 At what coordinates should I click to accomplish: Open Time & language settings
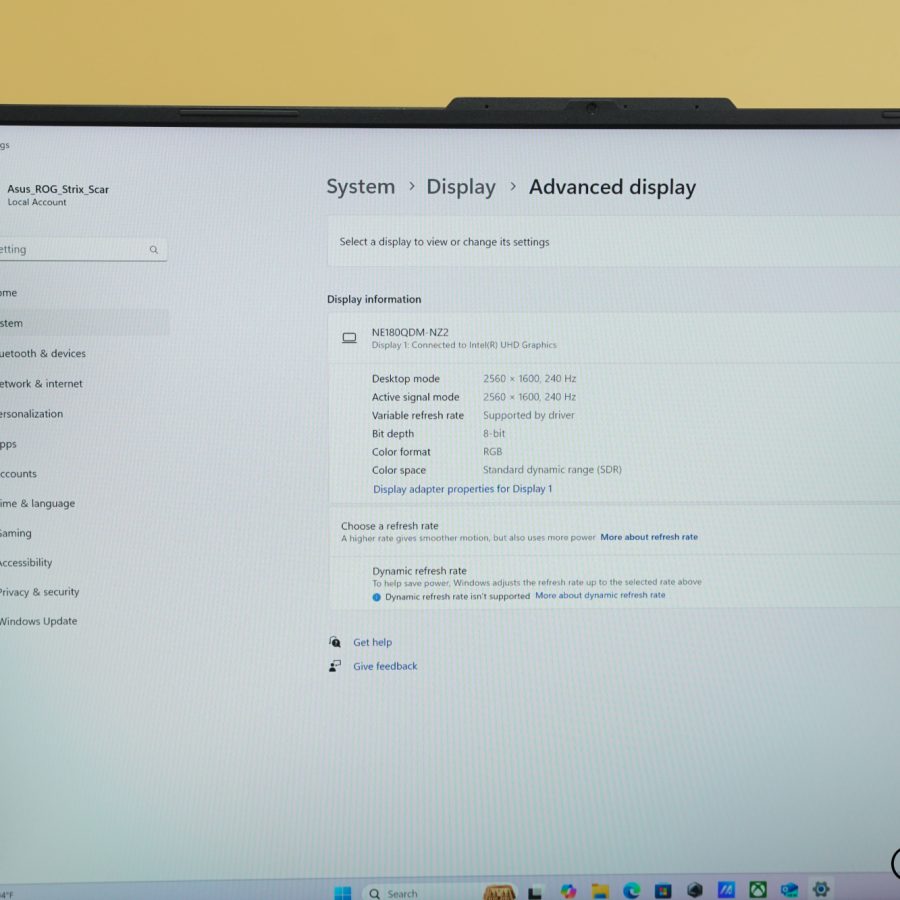[37, 503]
